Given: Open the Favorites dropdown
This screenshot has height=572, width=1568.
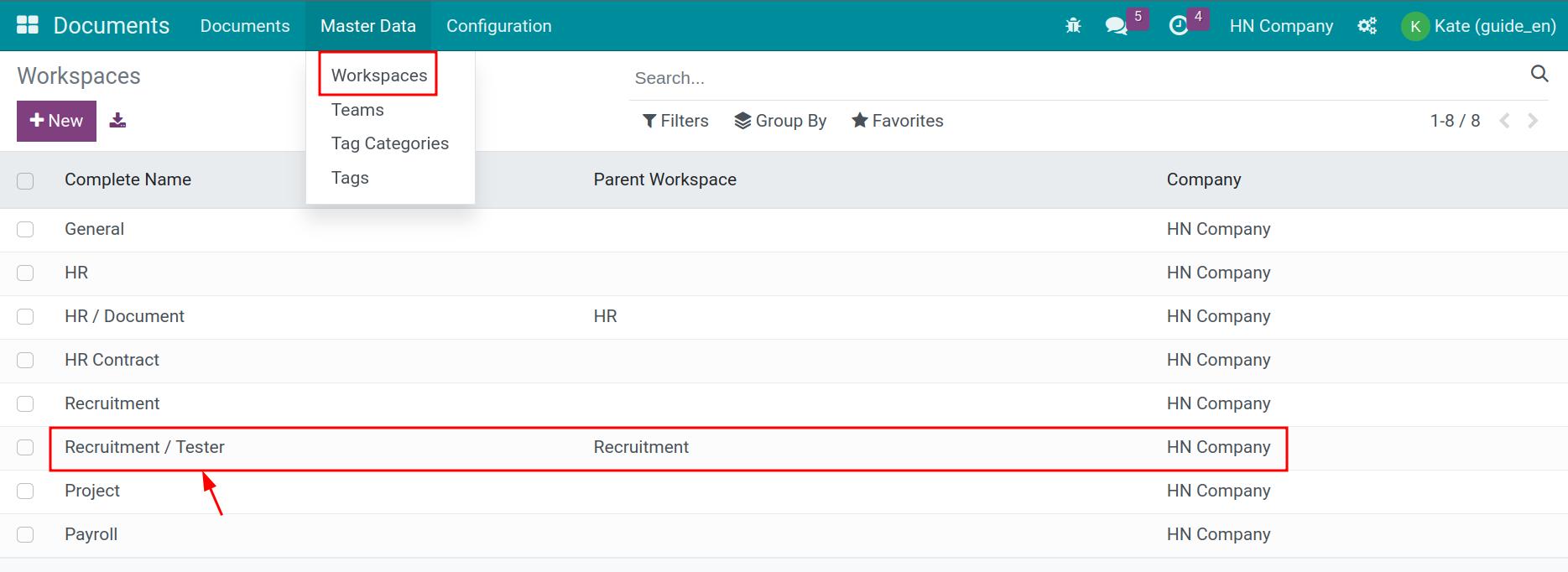Looking at the screenshot, I should point(897,121).
